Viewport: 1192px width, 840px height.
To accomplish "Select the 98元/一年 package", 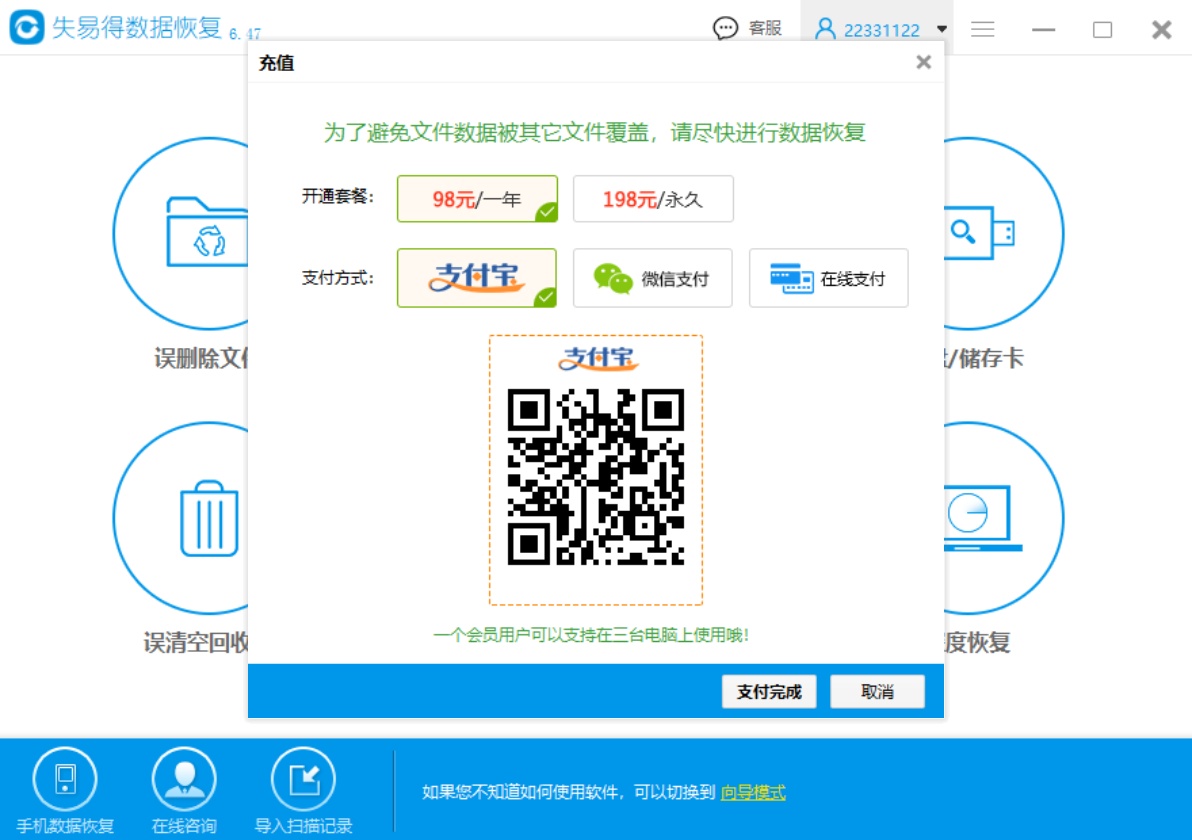I will (x=477, y=198).
